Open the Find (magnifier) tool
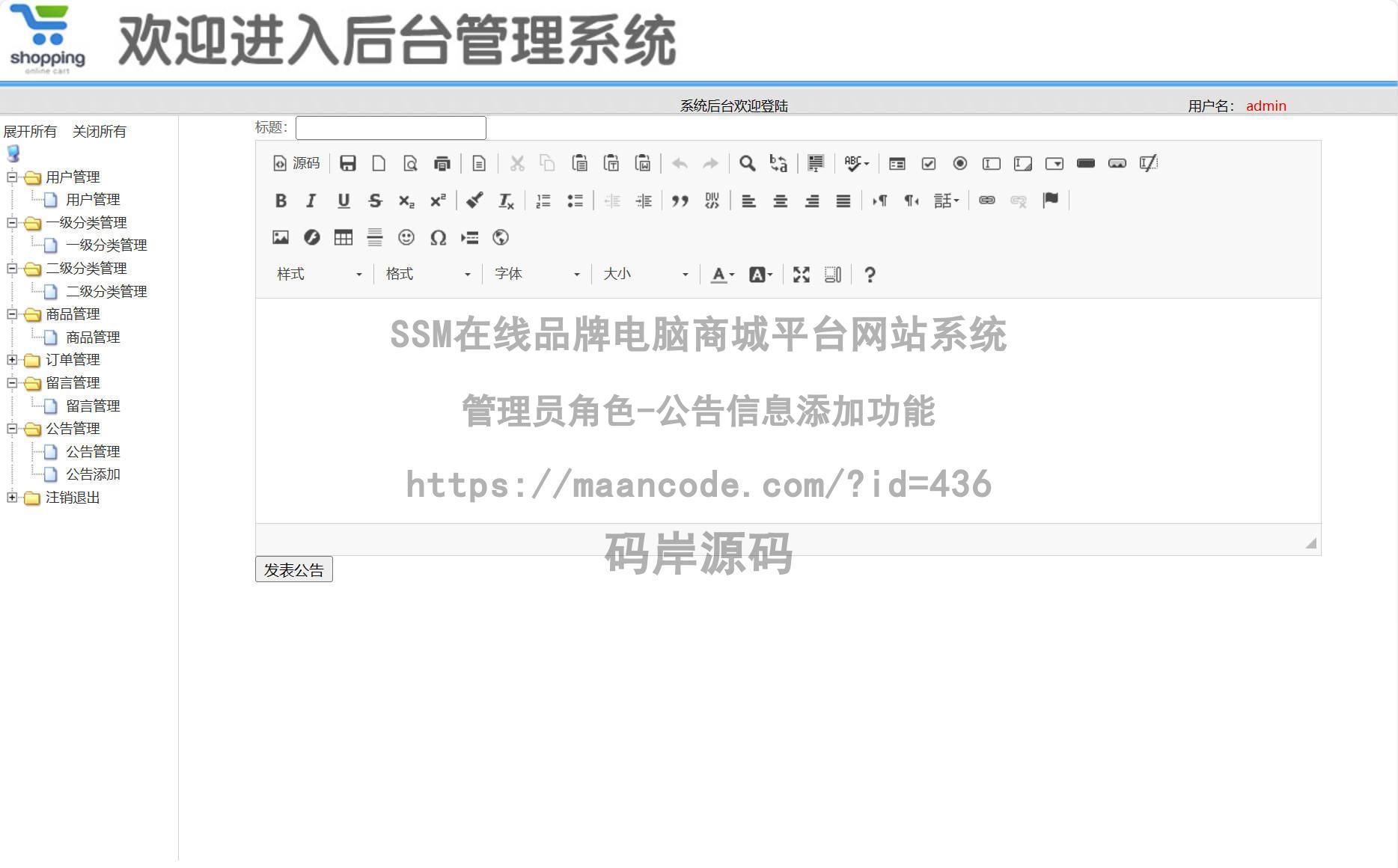1398x868 pixels. pos(747,163)
